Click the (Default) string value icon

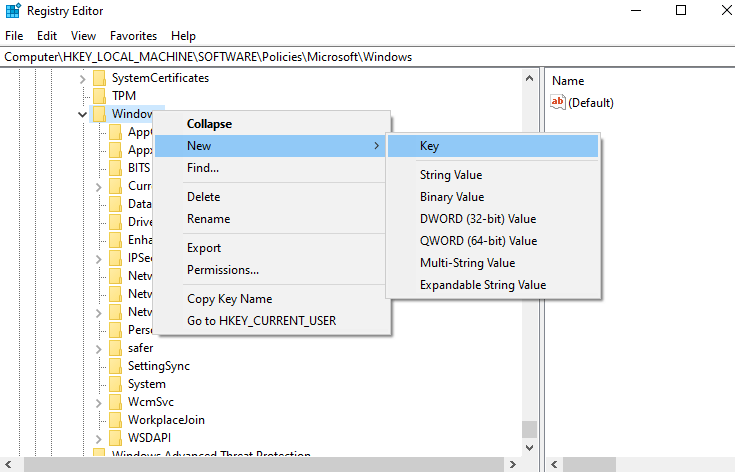[x=558, y=102]
